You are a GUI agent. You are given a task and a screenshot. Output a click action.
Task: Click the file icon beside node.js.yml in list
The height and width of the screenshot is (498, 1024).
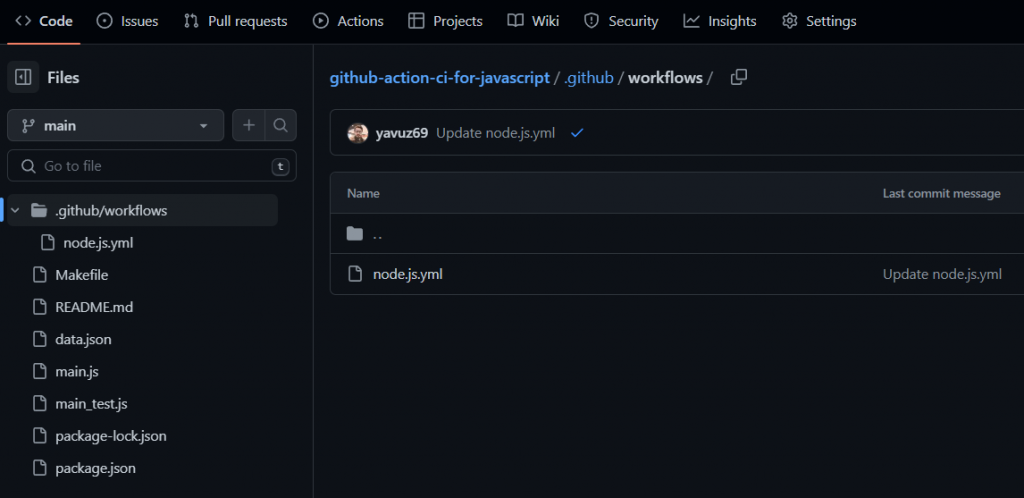(x=355, y=274)
